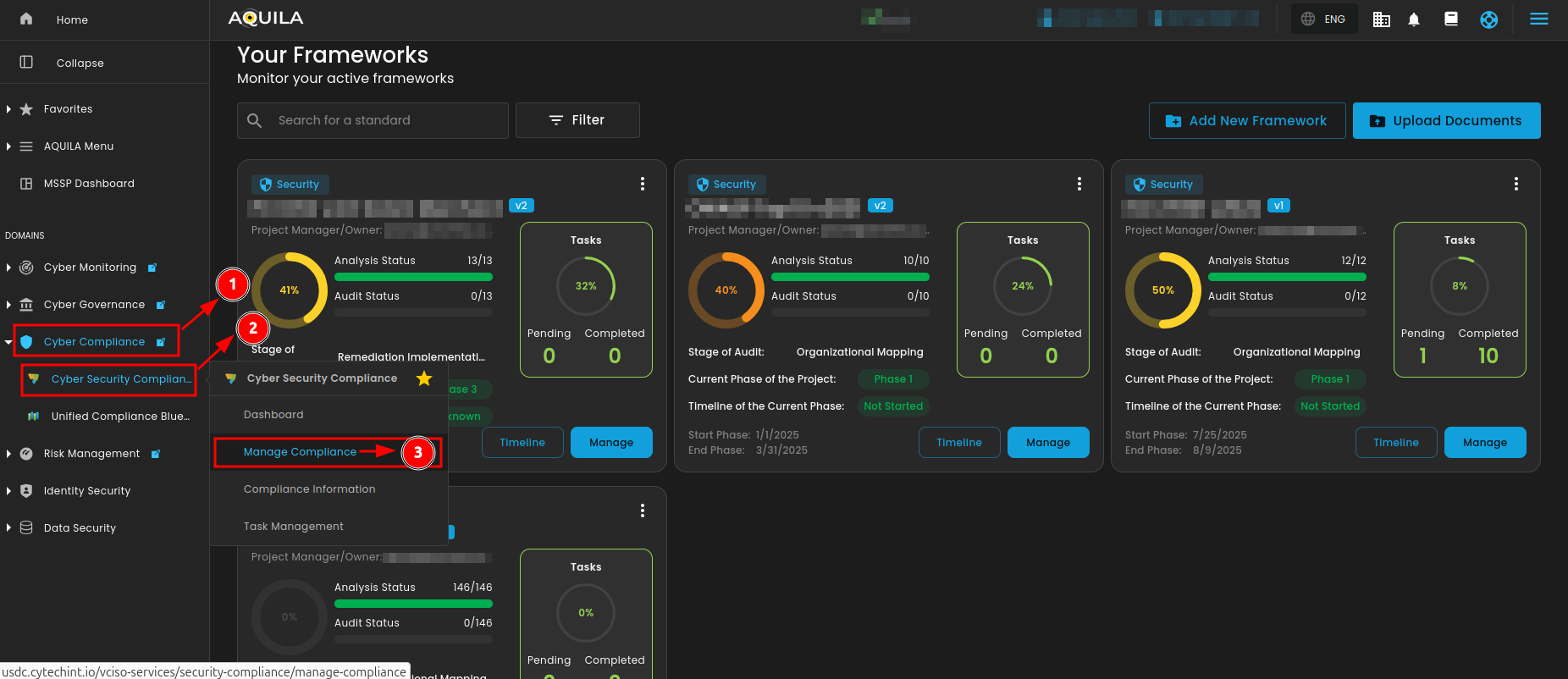Click the Home icon in sidebar
This screenshot has height=679, width=1568.
click(26, 19)
